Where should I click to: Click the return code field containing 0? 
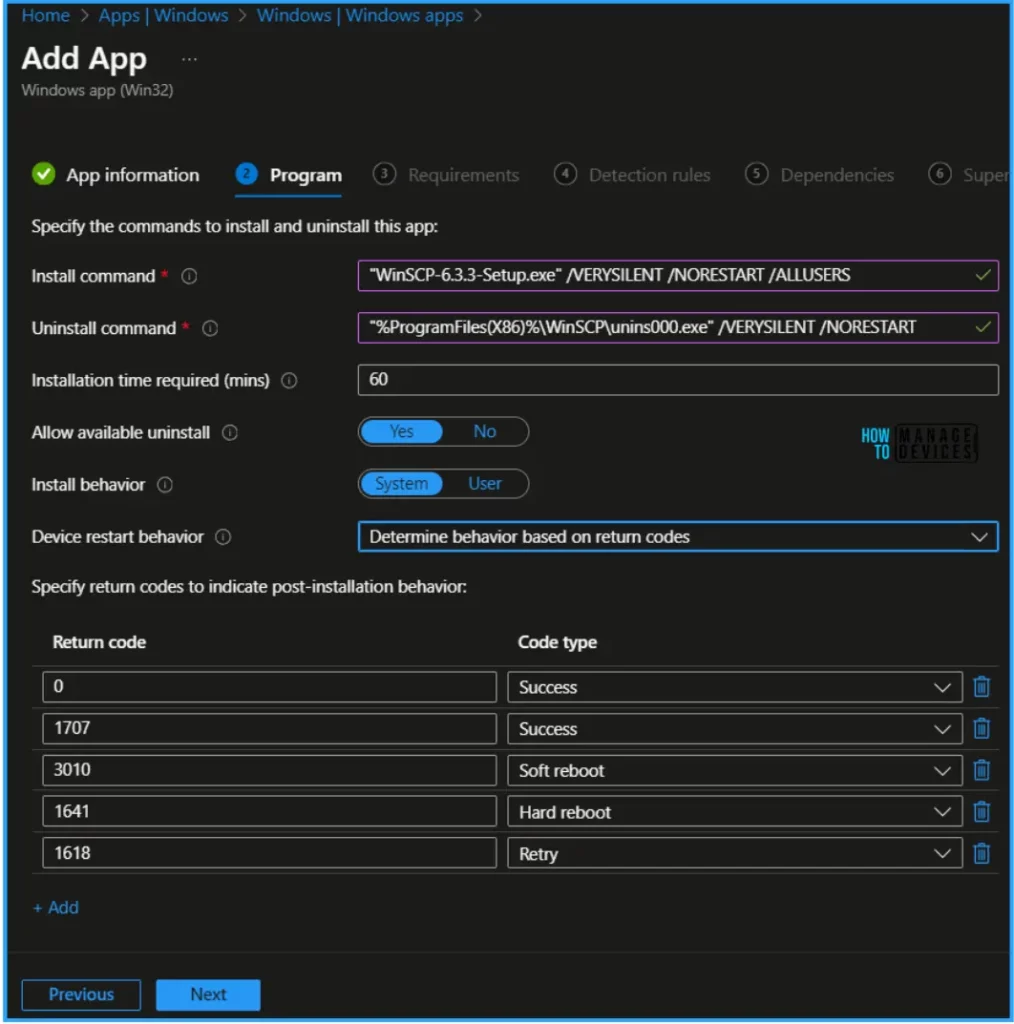[269, 687]
